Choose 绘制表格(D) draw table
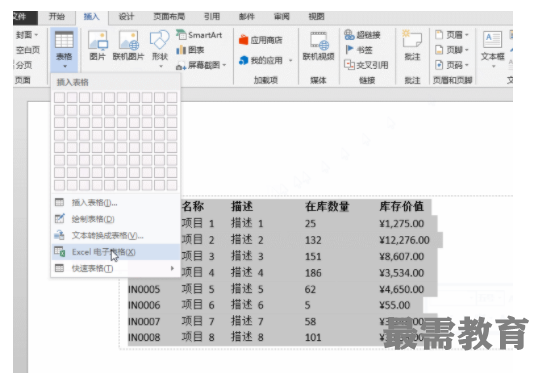 pos(115,219)
